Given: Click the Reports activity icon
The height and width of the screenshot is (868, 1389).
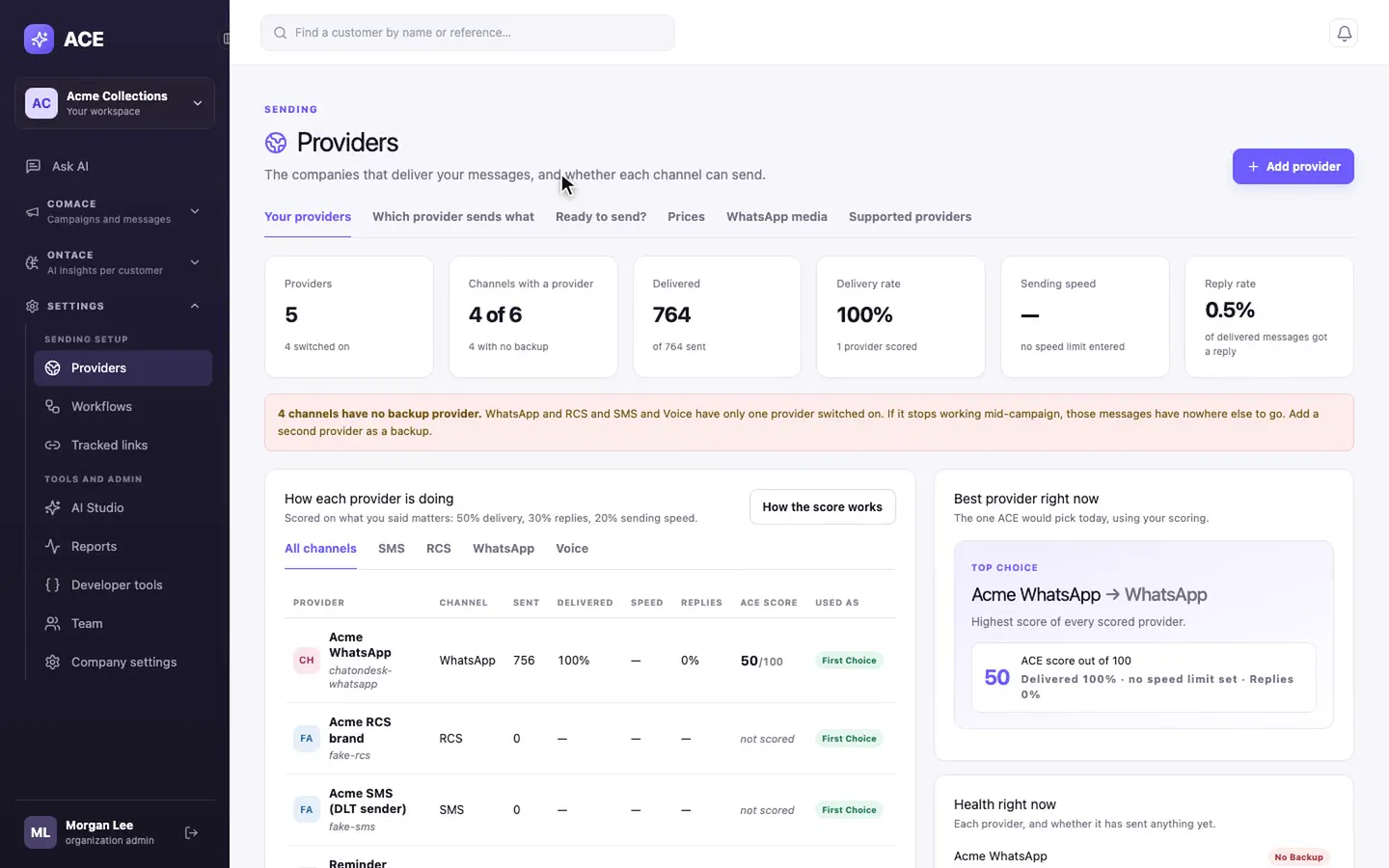Looking at the screenshot, I should pos(53,546).
